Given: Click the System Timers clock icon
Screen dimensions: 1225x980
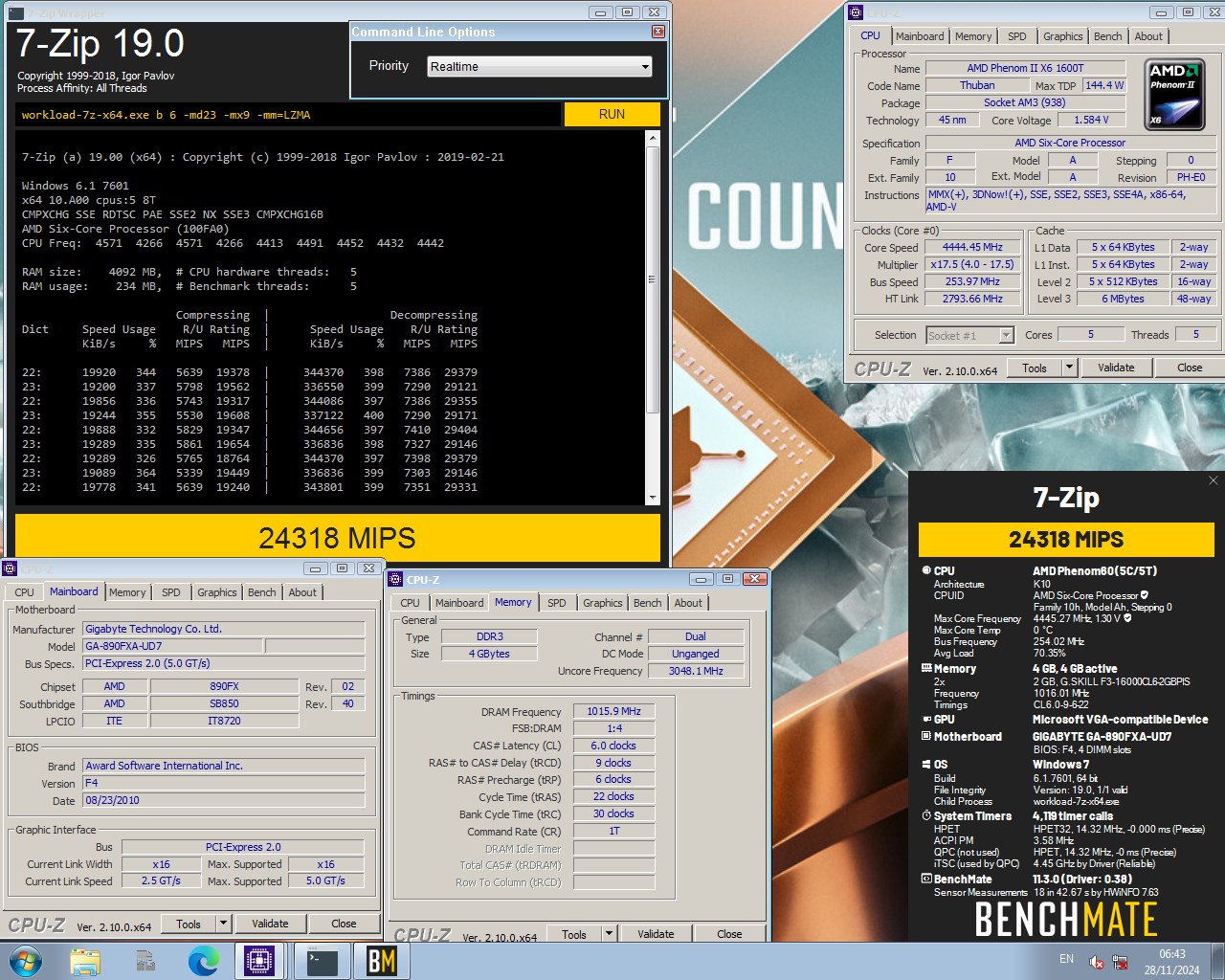Looking at the screenshot, I should (x=925, y=815).
